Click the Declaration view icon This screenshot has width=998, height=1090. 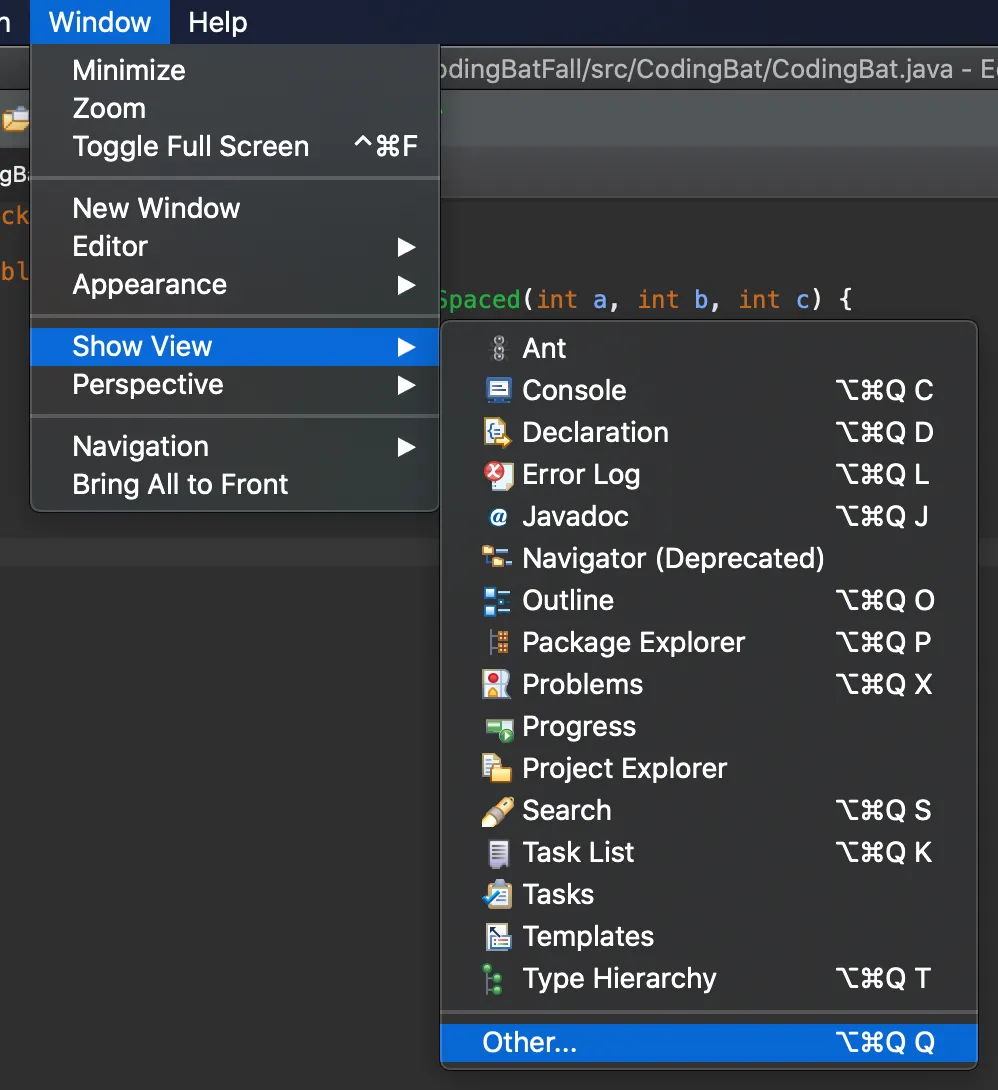point(497,432)
